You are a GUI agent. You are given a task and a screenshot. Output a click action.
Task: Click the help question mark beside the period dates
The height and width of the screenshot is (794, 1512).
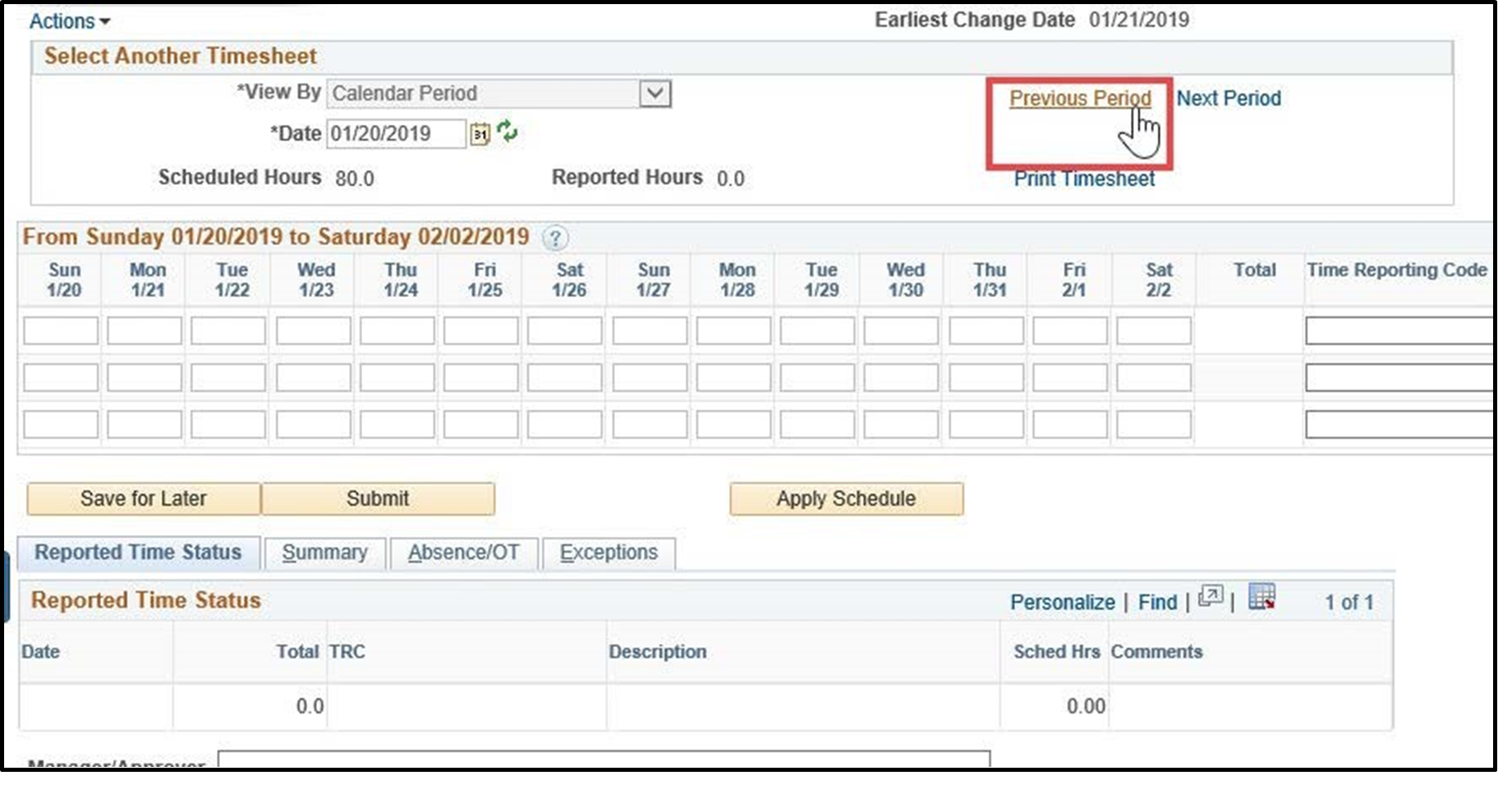point(555,239)
